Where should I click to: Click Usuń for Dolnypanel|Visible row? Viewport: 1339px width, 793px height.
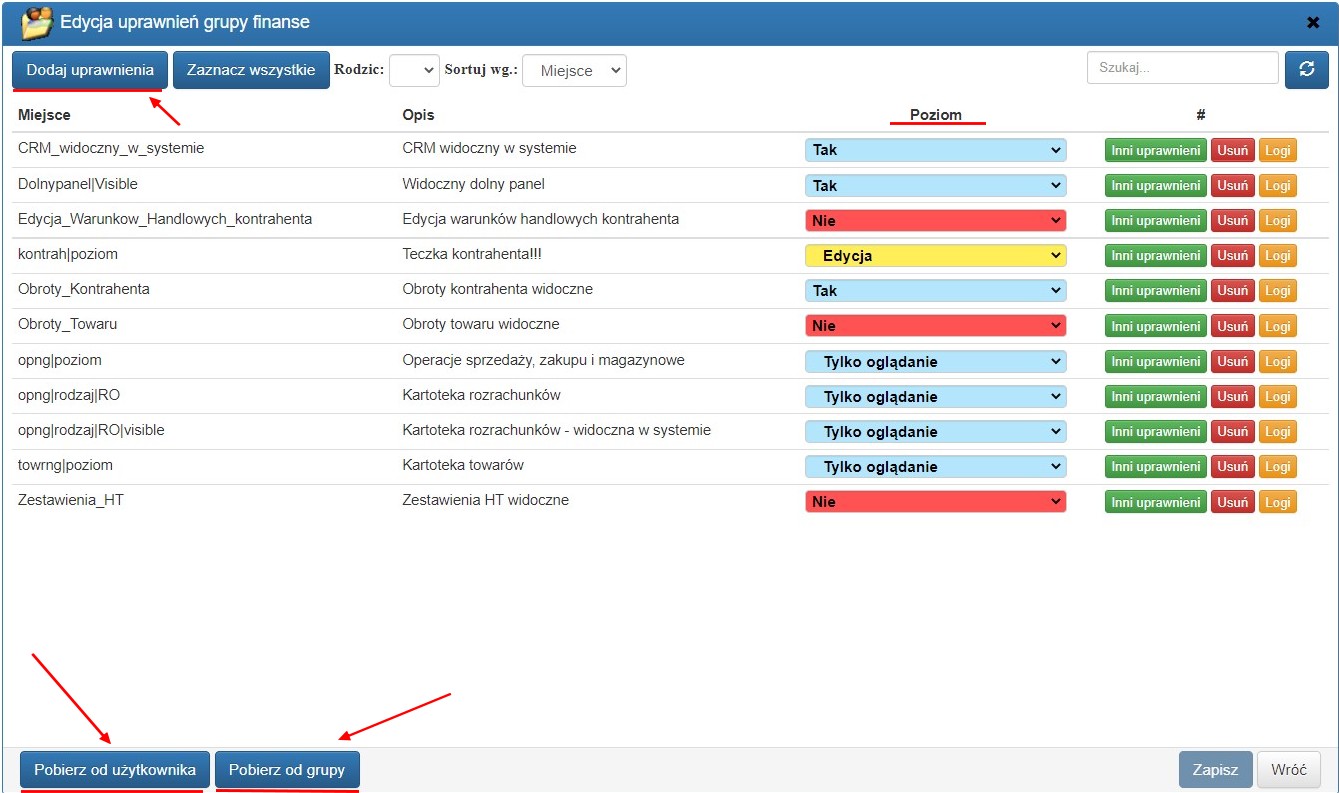pyautogui.click(x=1232, y=185)
